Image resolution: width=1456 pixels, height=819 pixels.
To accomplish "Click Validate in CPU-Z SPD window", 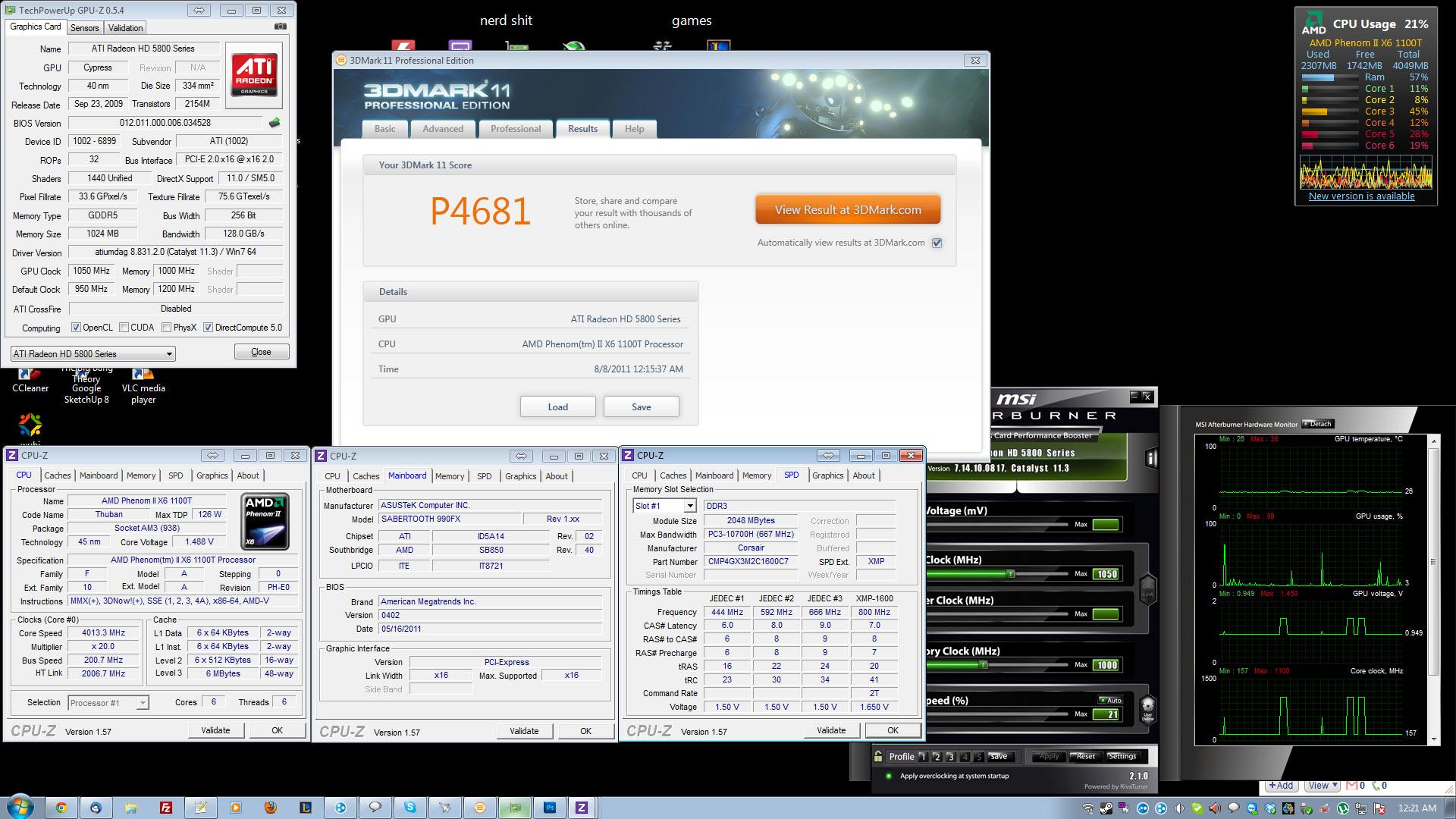I will (831, 730).
